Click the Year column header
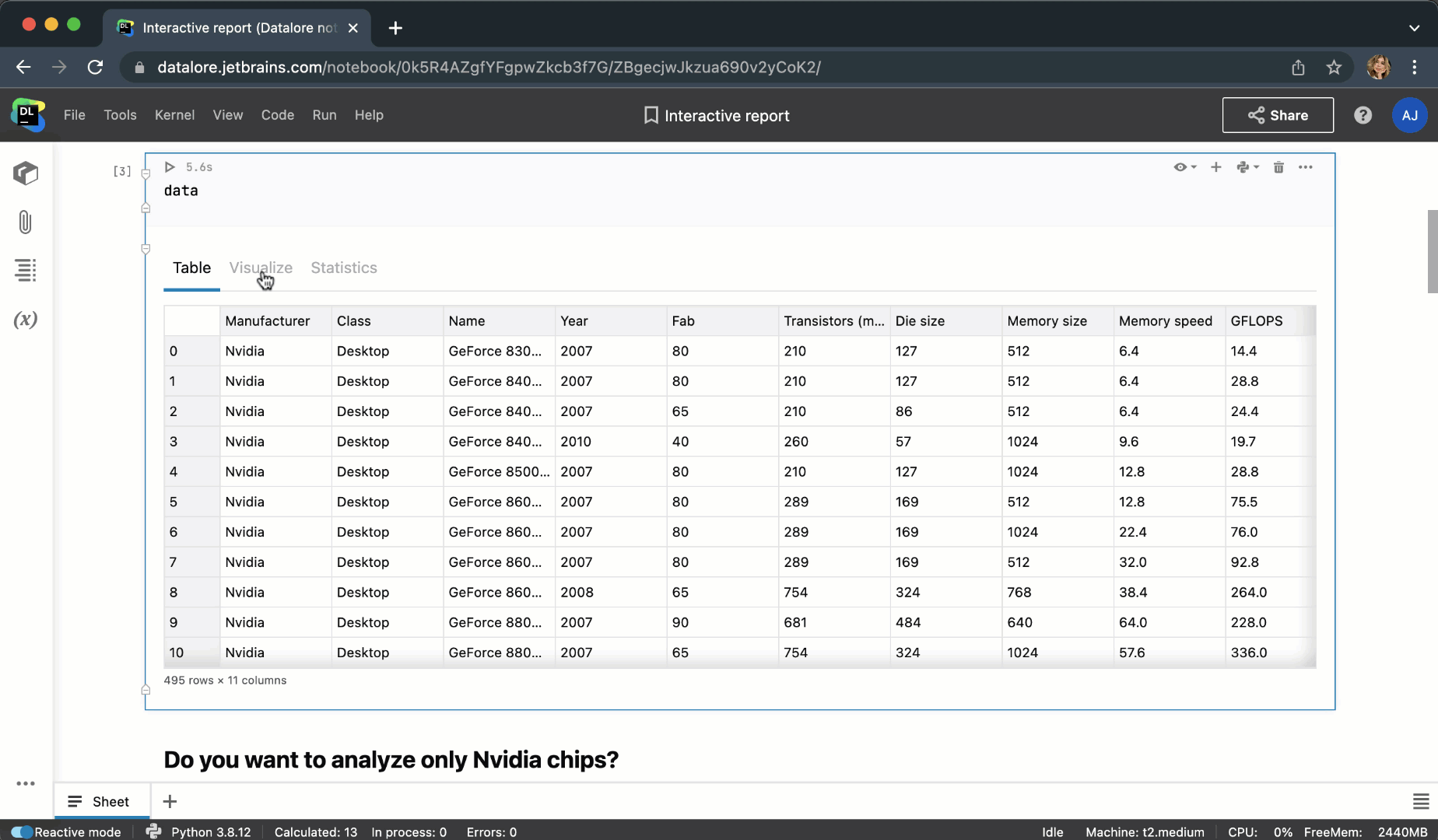This screenshot has width=1438, height=840. click(610, 321)
